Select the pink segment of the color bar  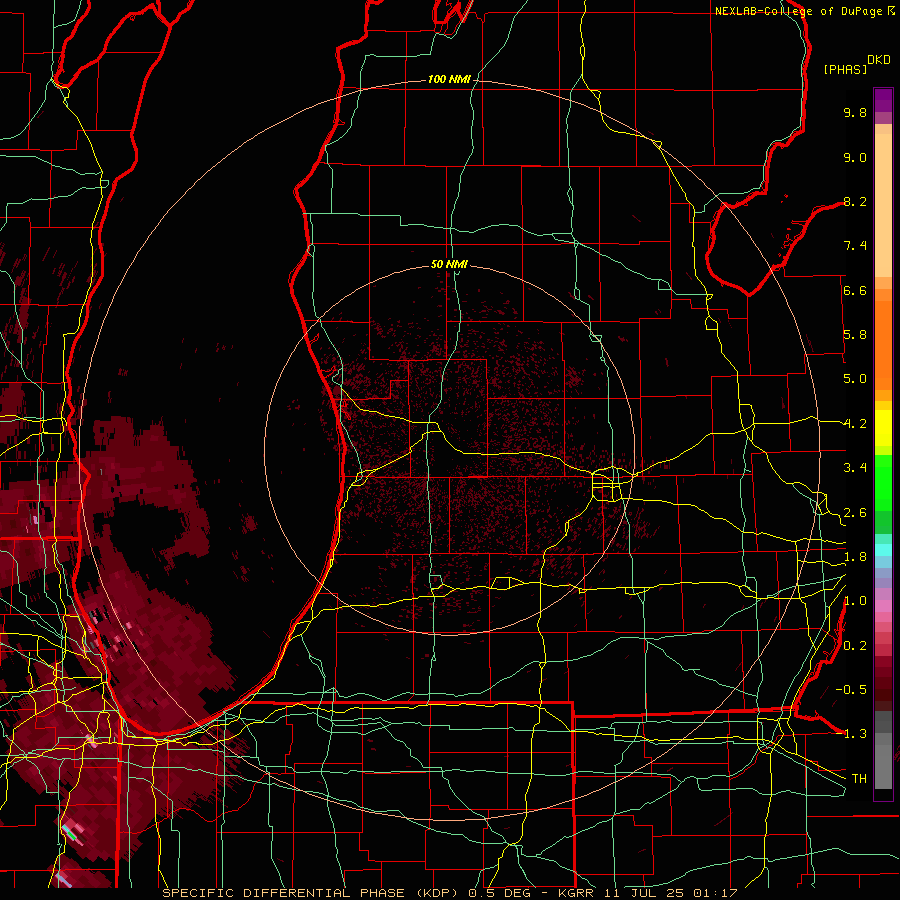coord(883,606)
